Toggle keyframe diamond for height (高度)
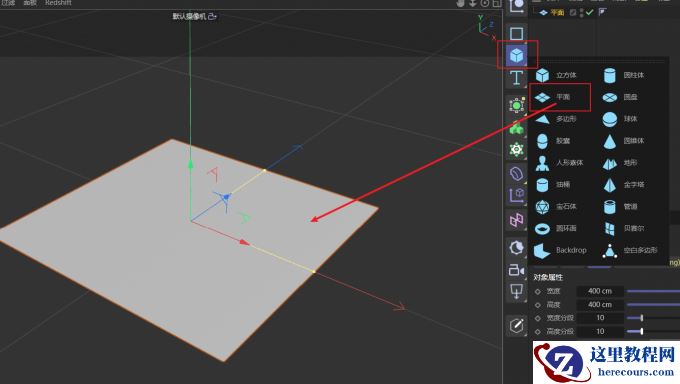 (538, 305)
